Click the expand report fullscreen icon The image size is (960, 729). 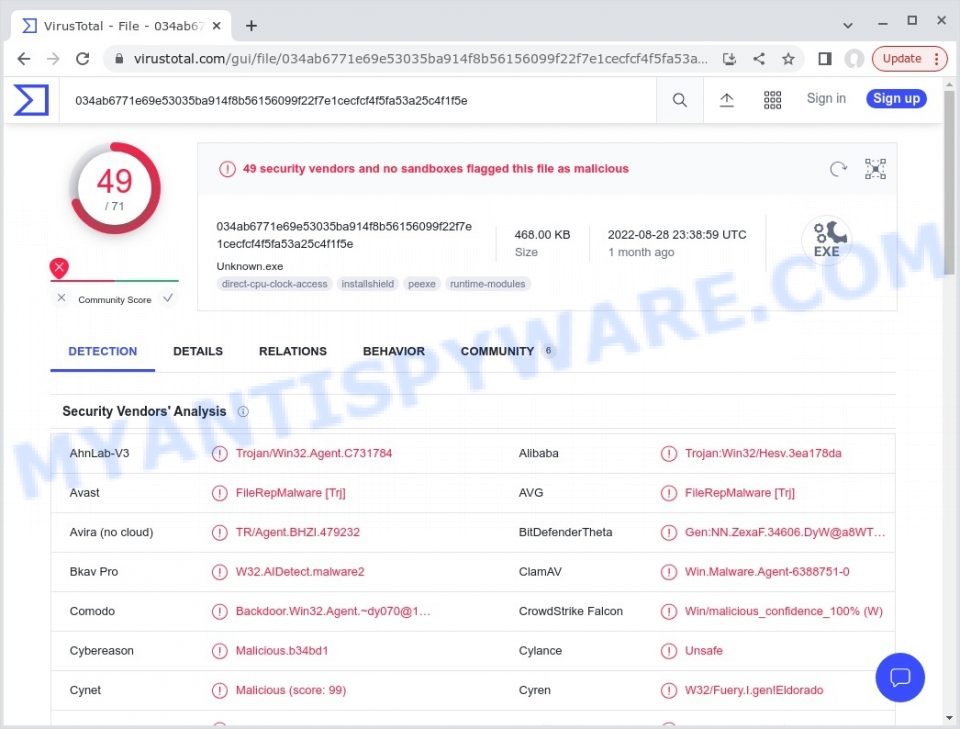pyautogui.click(x=875, y=169)
